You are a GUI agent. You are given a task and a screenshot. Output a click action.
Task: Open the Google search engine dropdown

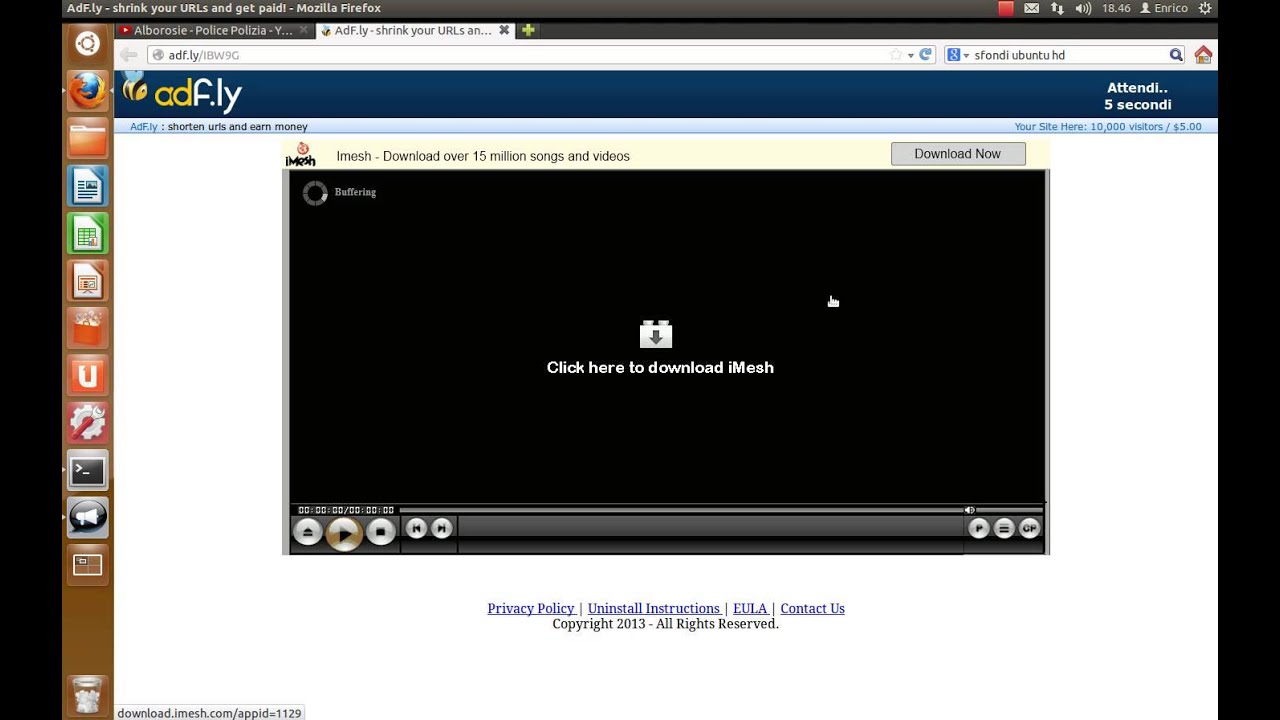958,55
